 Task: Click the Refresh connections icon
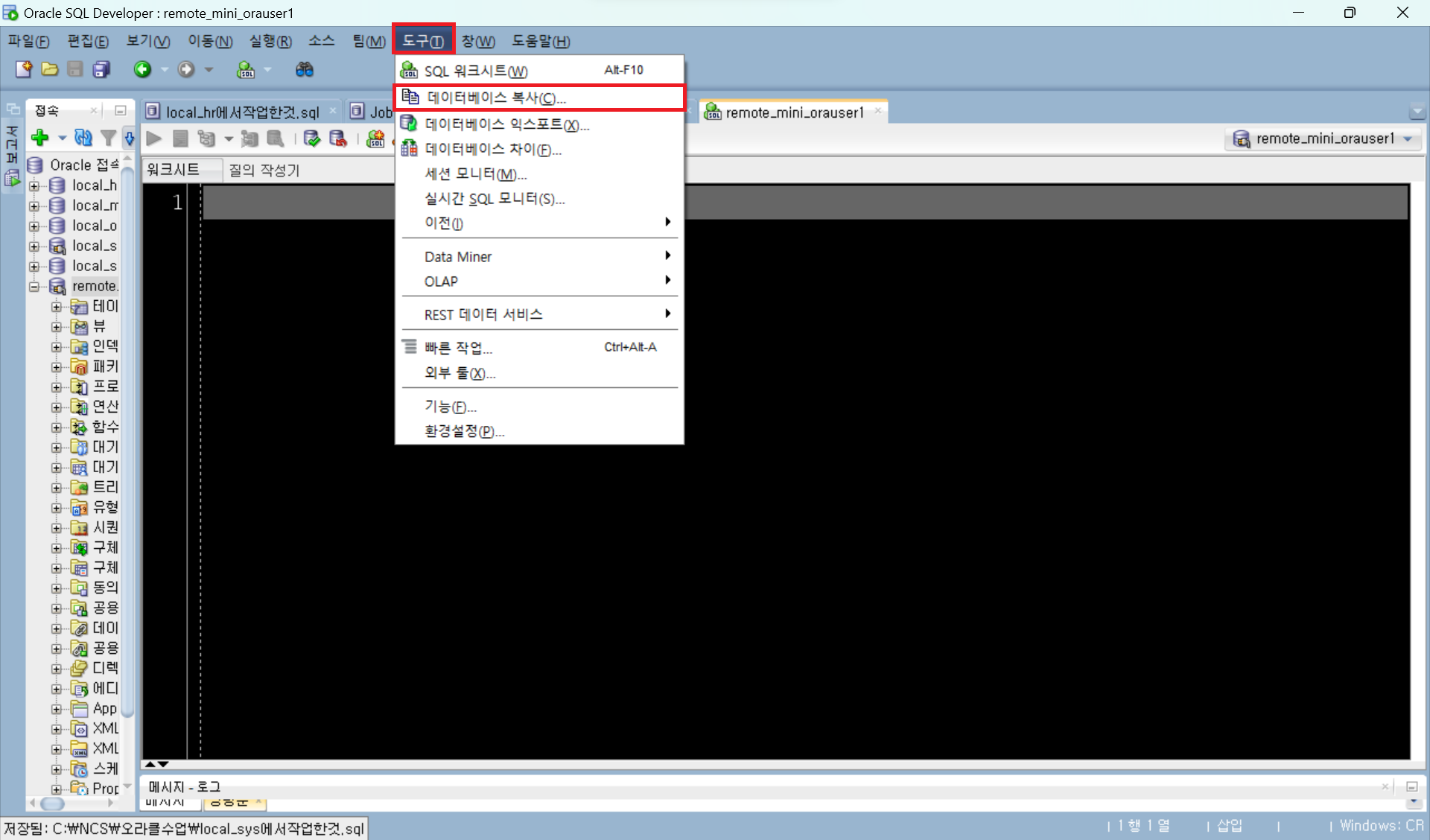83,137
